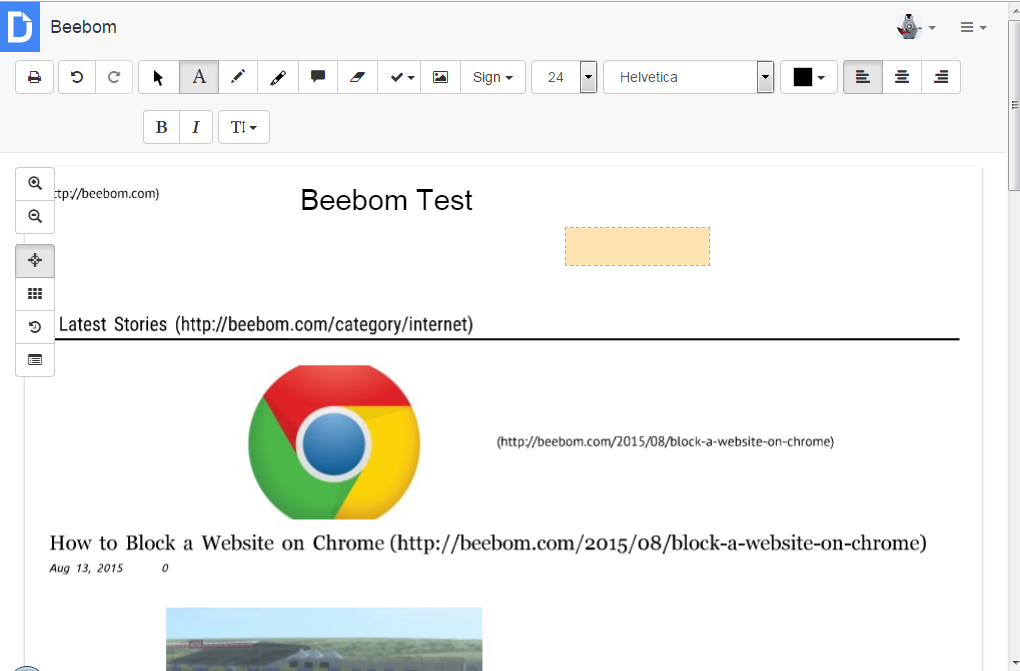Select the pointer arrow tool
1020x671 pixels.
pos(159,77)
